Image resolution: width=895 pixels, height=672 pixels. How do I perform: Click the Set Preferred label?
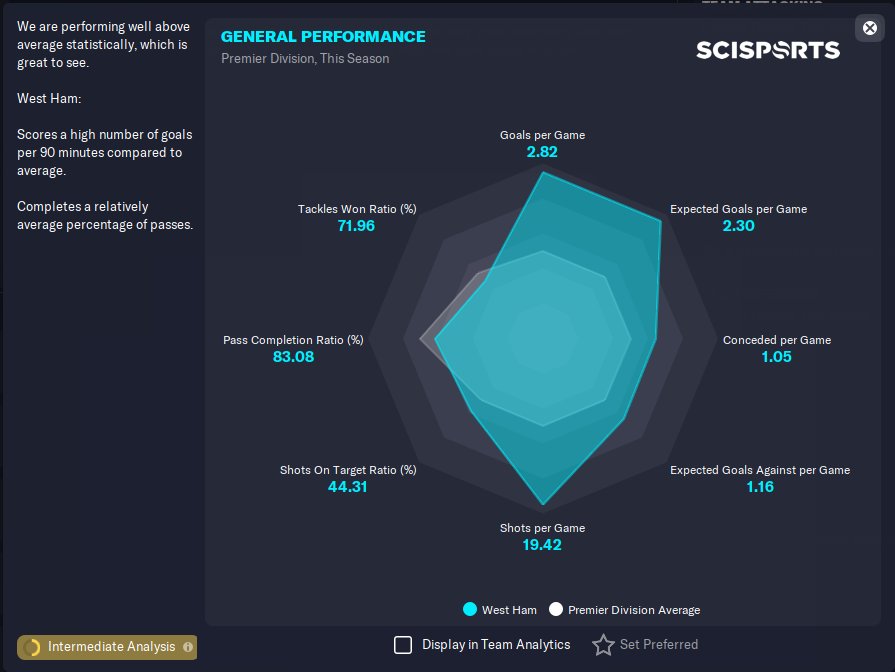pos(659,645)
